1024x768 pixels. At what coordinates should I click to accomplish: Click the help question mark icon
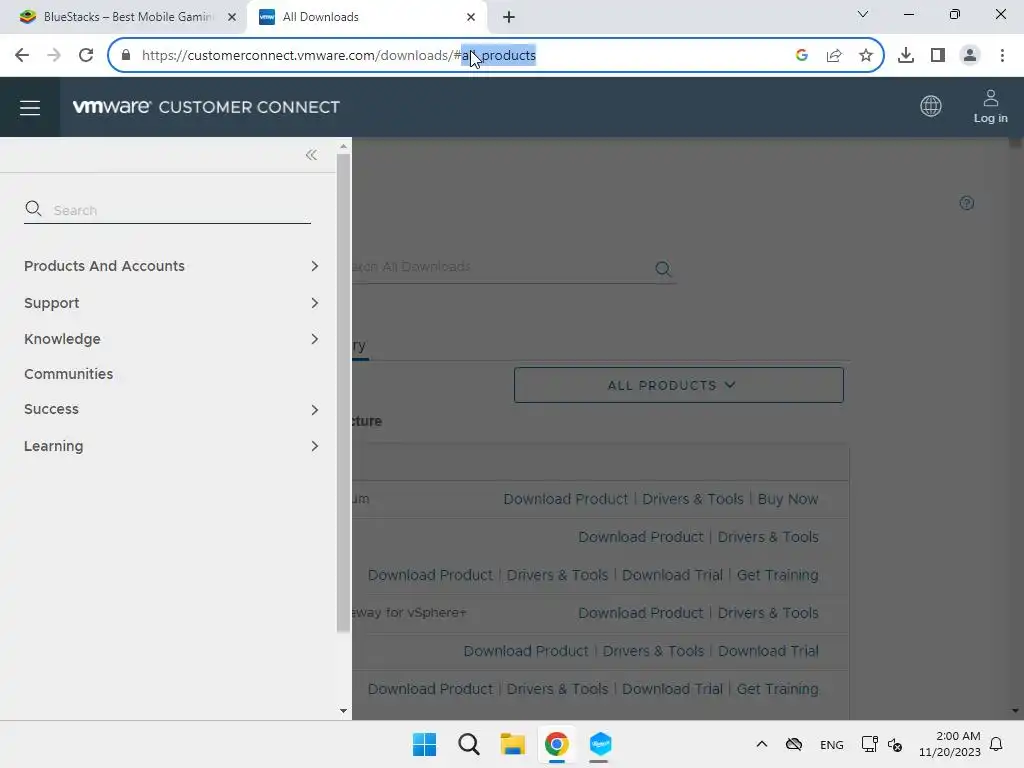pos(967,203)
